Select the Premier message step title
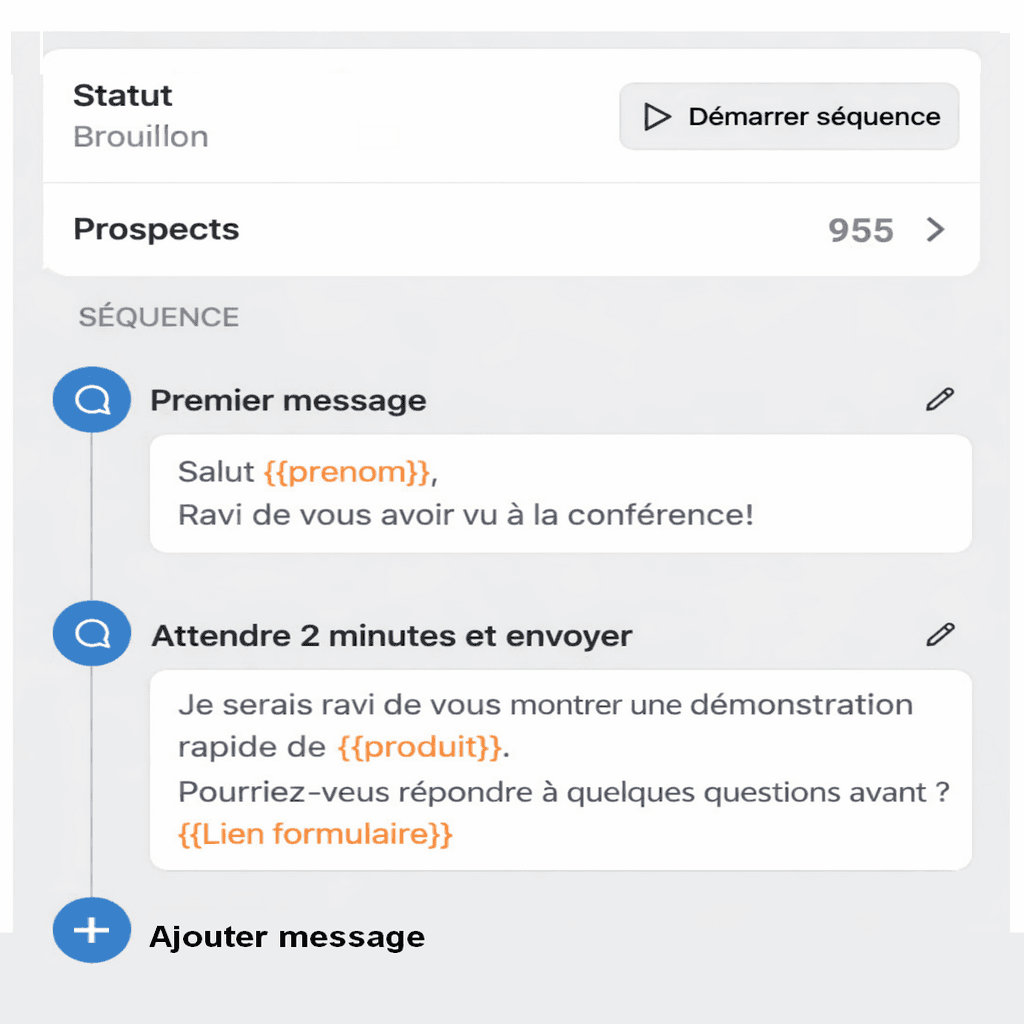This screenshot has height=1024, width=1024. click(288, 400)
